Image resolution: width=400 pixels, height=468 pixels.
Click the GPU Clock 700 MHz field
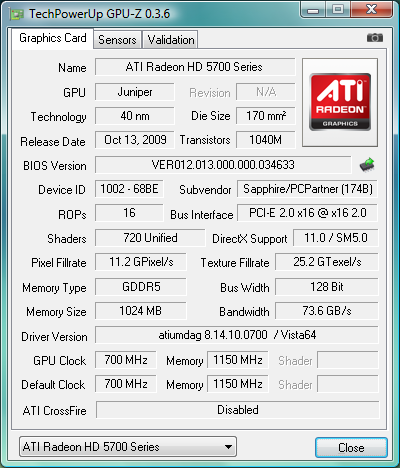pos(126,360)
